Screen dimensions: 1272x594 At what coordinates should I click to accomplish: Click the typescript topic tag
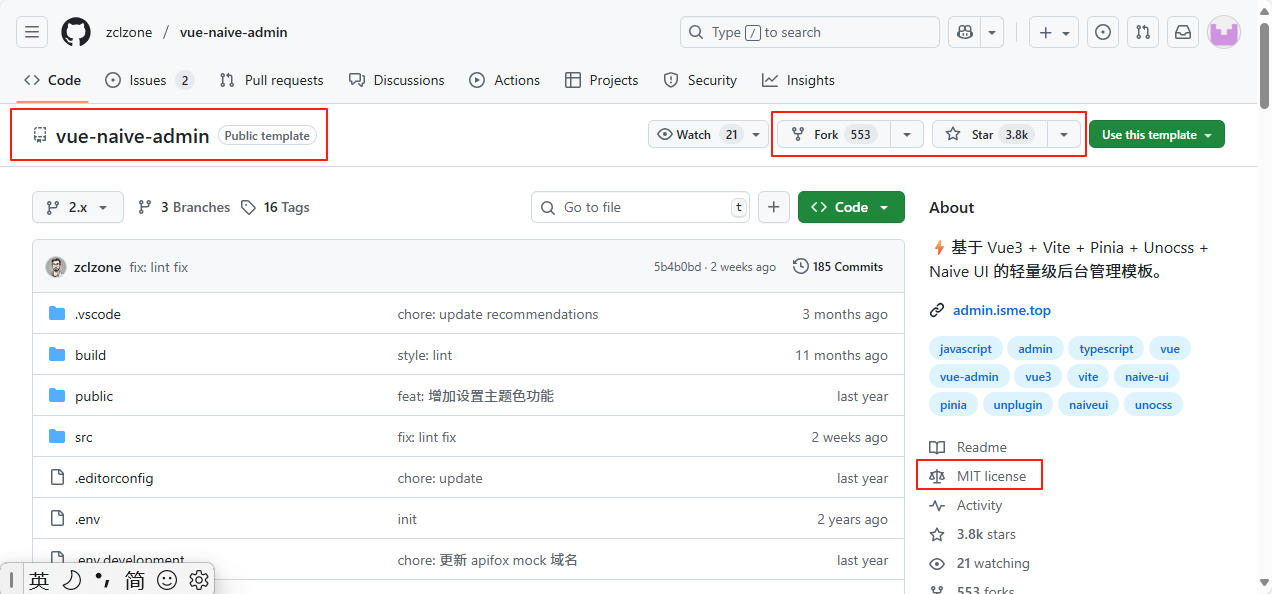(1106, 349)
